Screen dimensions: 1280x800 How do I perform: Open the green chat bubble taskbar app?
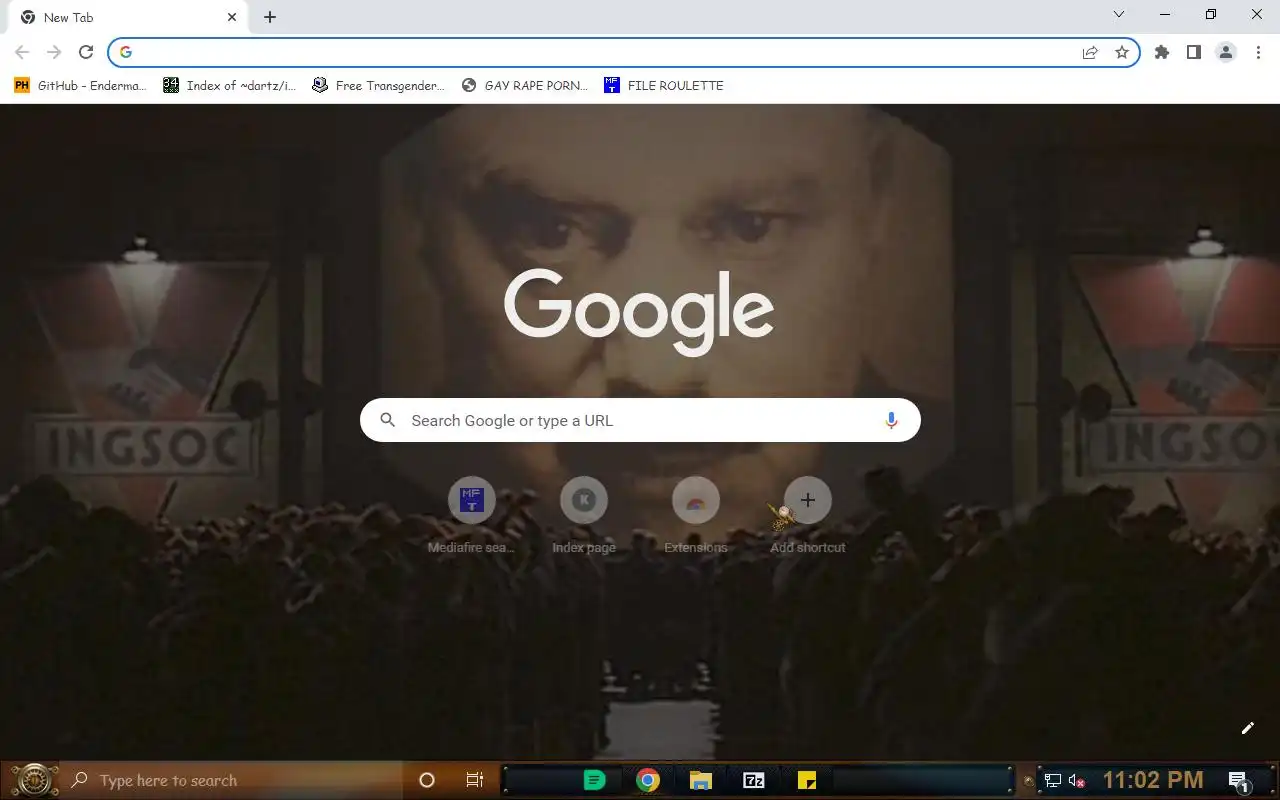[594, 780]
